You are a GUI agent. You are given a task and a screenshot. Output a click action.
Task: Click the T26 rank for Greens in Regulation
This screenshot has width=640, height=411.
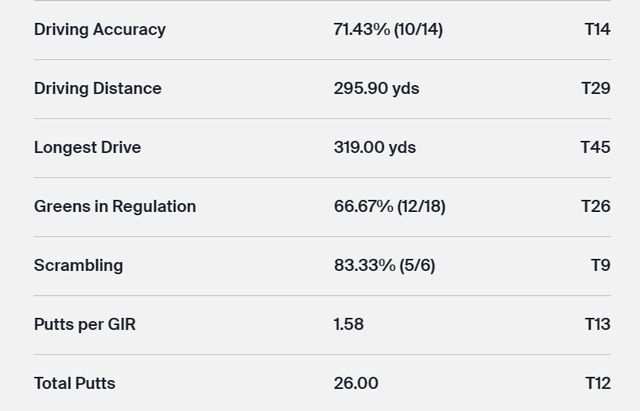tap(596, 206)
